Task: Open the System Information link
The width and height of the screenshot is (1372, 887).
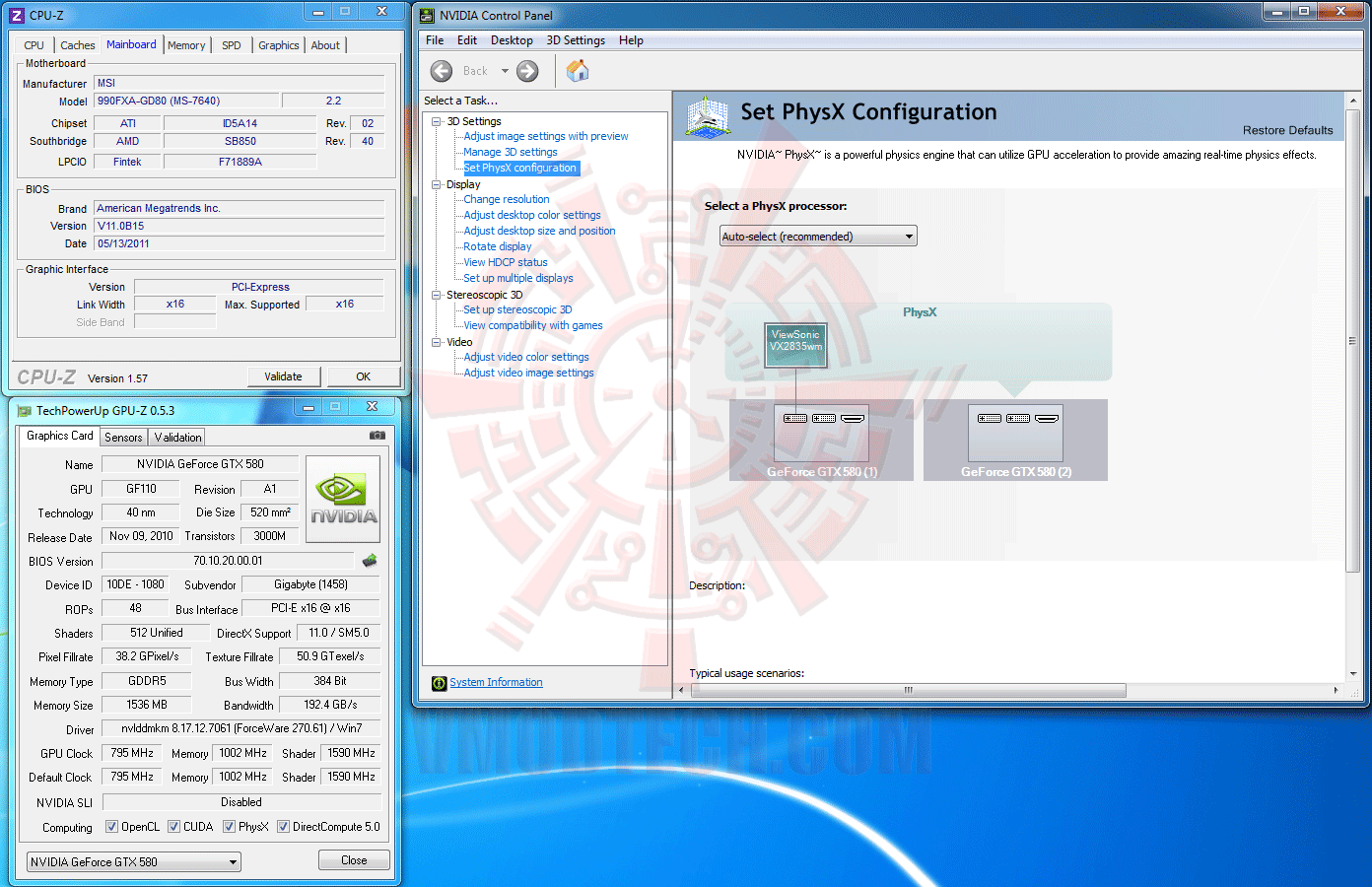Action: (496, 682)
